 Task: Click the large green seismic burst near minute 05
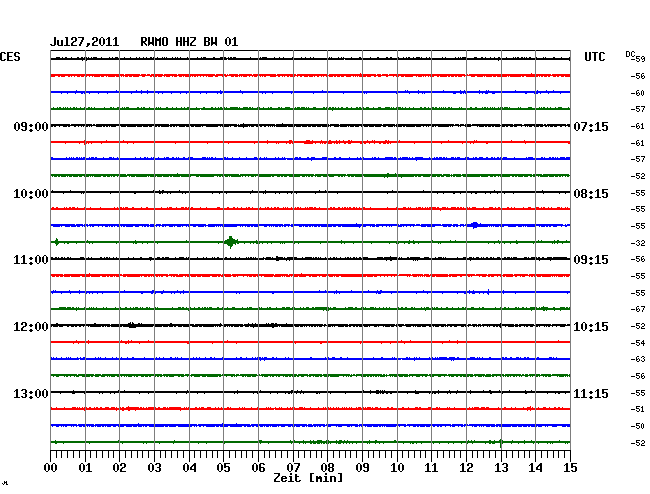pyautogui.click(x=231, y=242)
